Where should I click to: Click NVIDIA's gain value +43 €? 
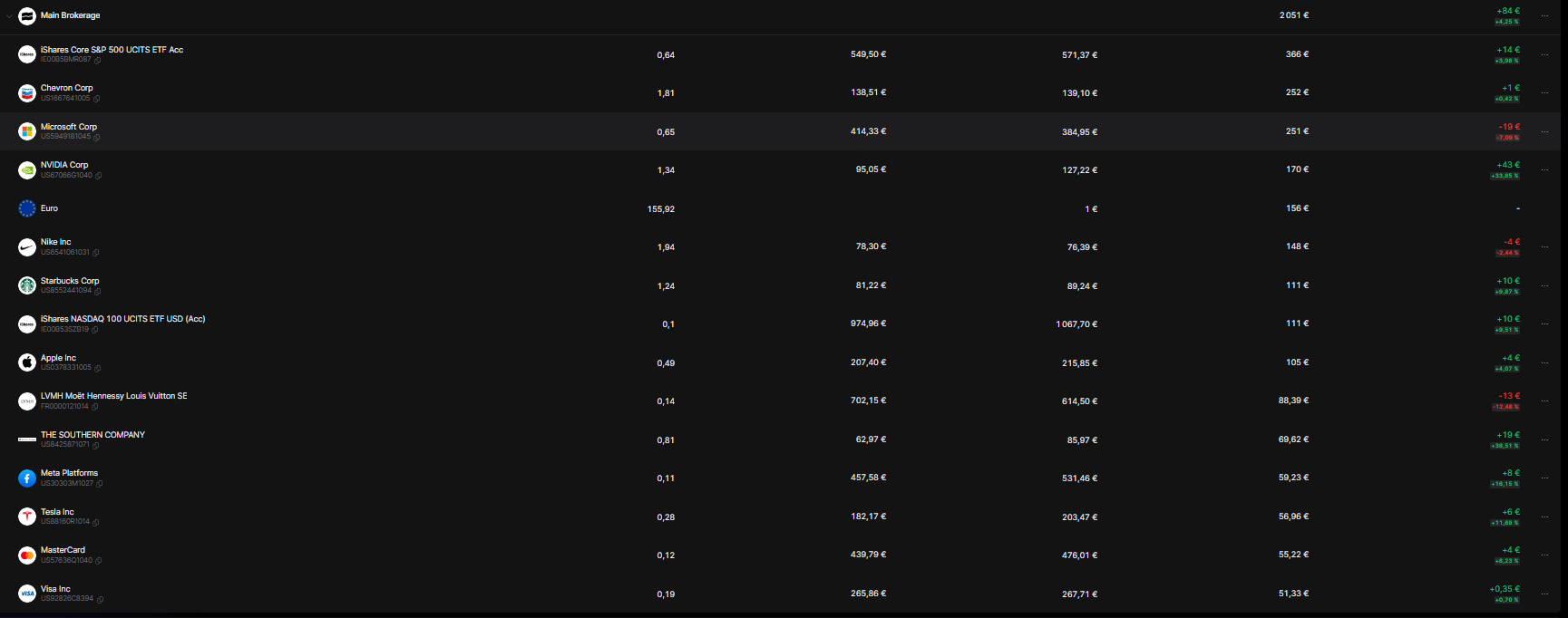(1508, 165)
